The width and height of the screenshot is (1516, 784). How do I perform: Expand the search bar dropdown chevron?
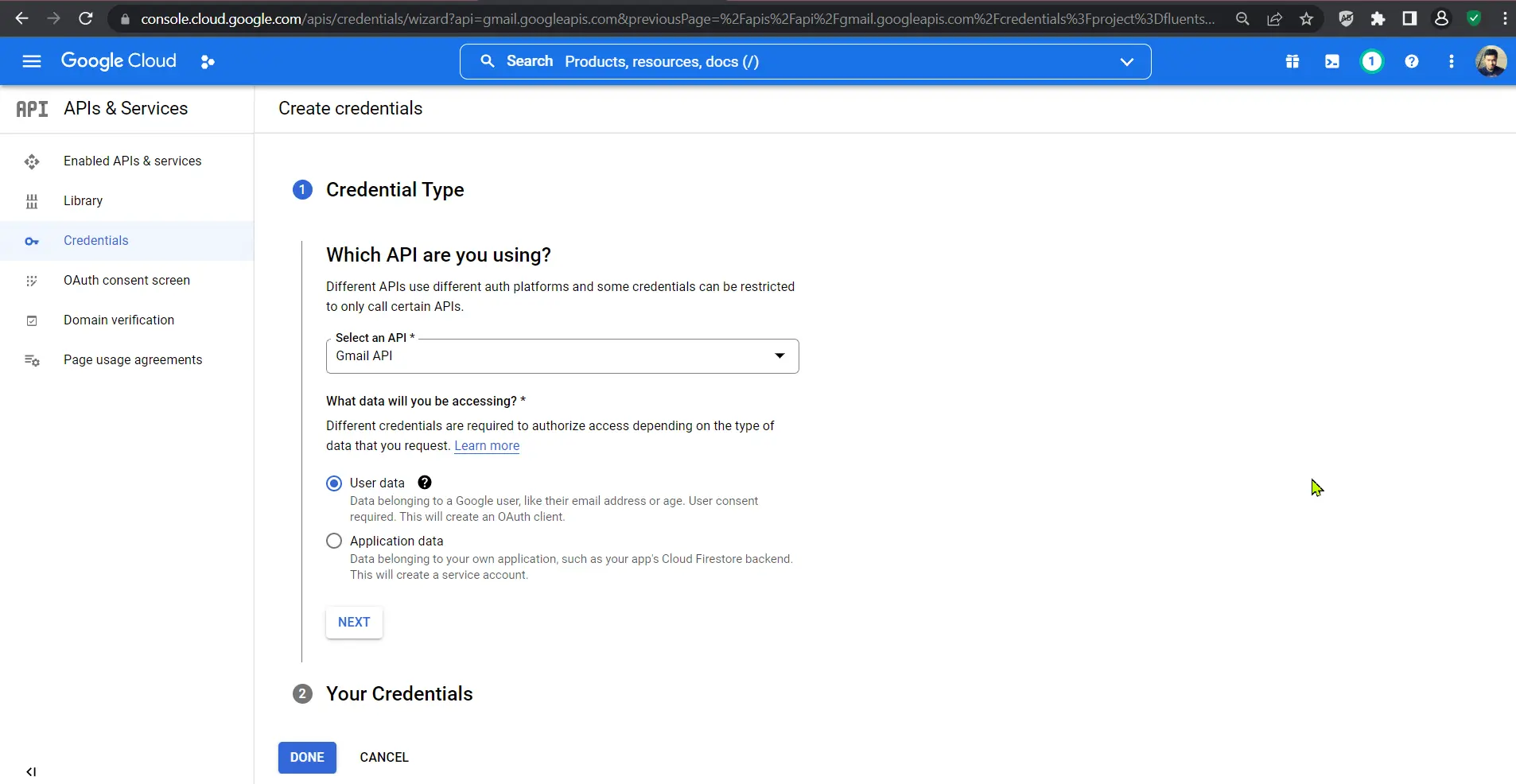point(1127,62)
